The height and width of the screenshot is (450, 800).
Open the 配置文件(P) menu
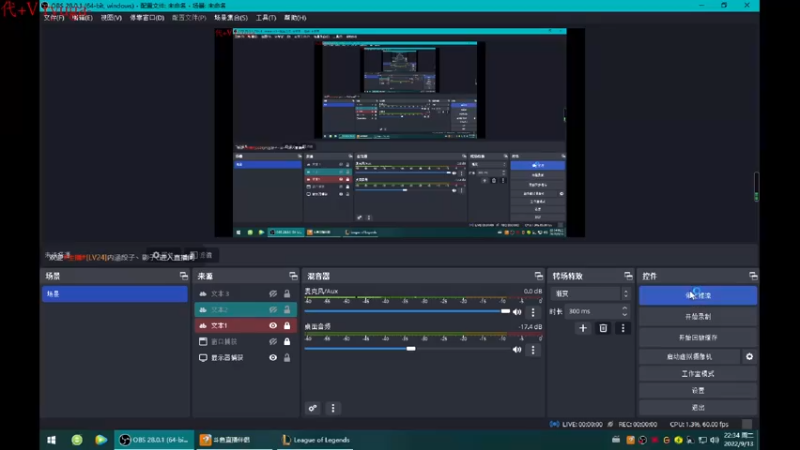[189, 17]
